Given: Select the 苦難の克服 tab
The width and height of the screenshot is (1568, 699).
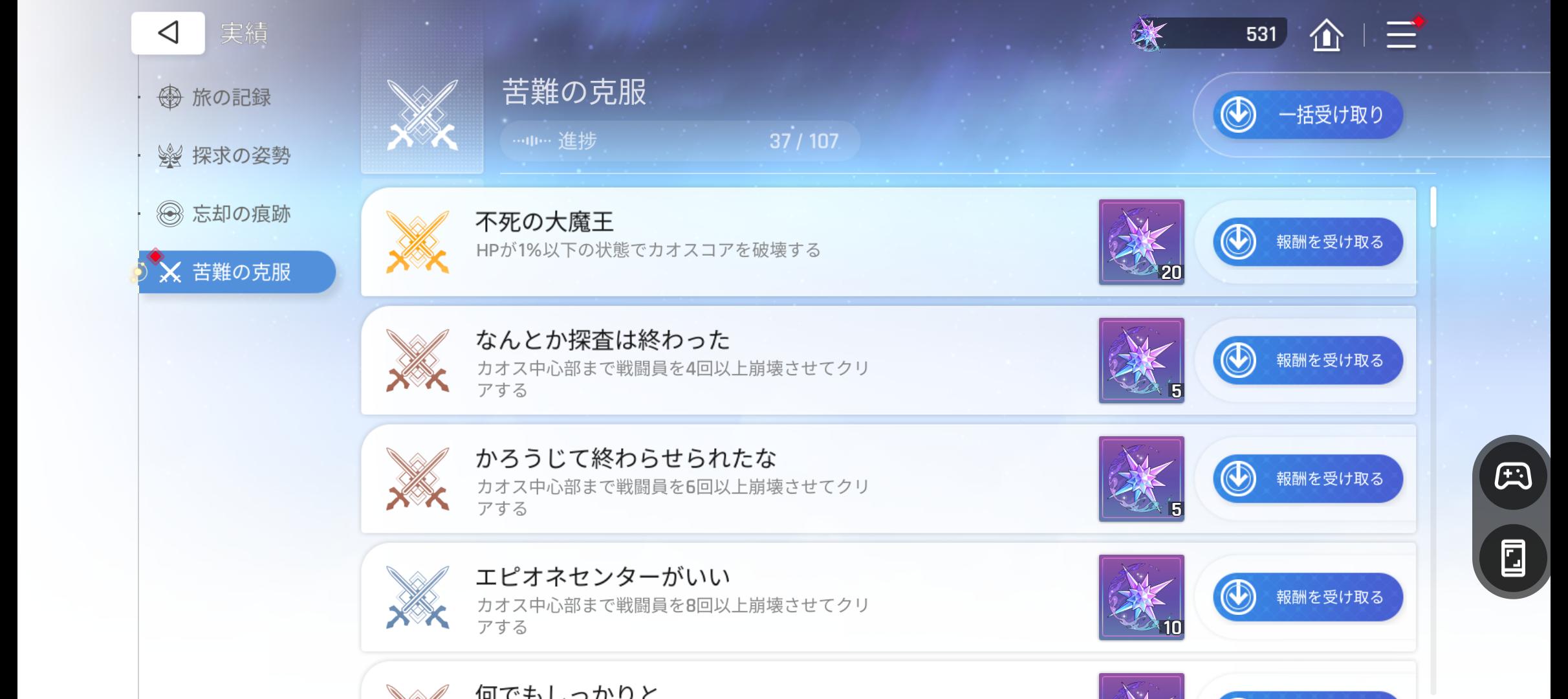Looking at the screenshot, I should point(241,272).
